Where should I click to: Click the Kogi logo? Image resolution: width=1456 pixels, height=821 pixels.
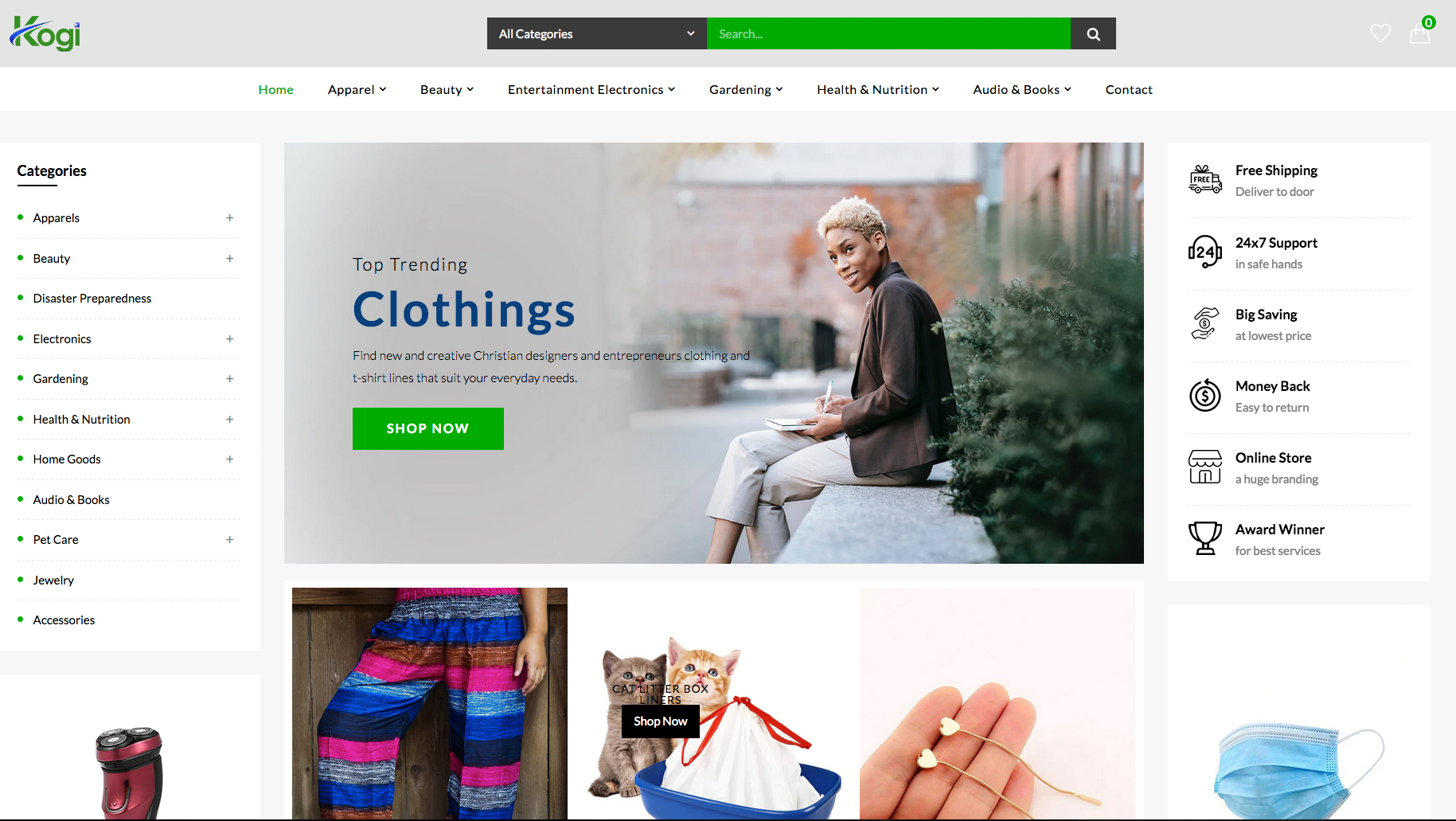[45, 33]
